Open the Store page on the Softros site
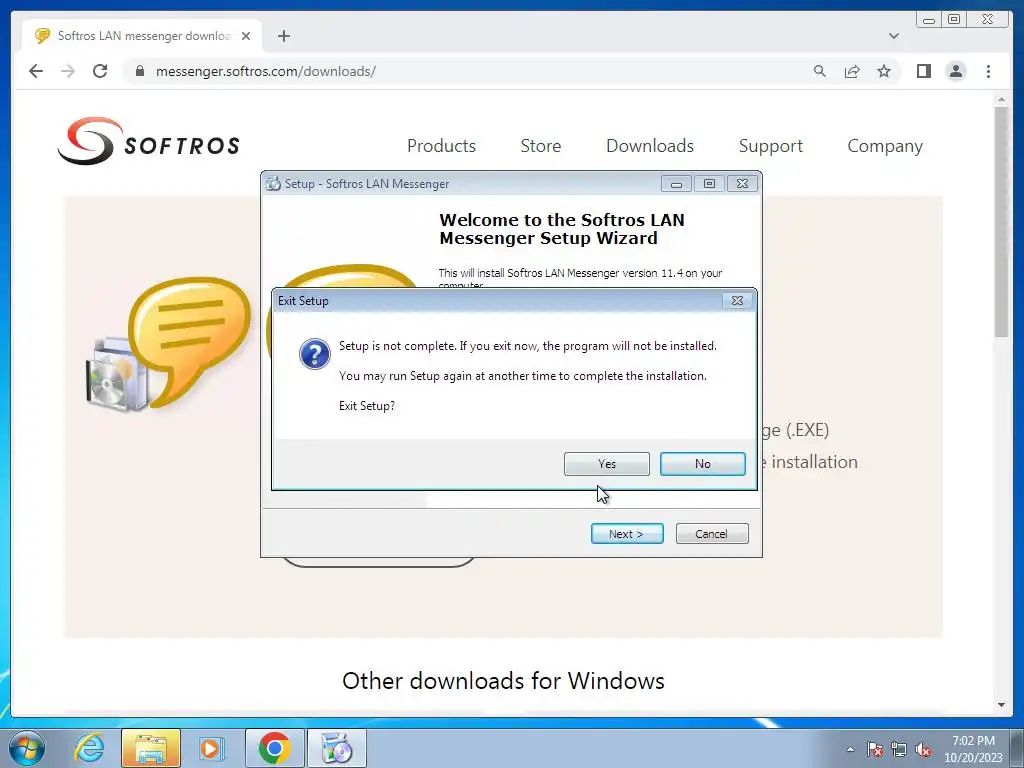Image resolution: width=1024 pixels, height=768 pixels. (540, 146)
